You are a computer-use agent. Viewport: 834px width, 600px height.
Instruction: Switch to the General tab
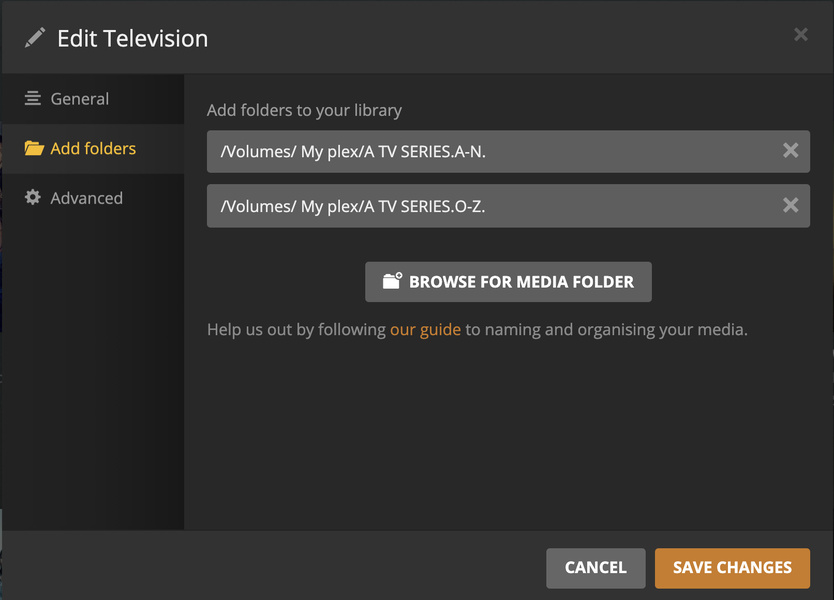[80, 99]
